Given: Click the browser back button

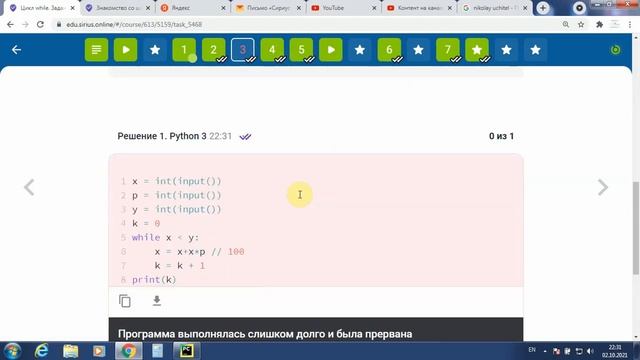Looking at the screenshot, I should pos(10,24).
